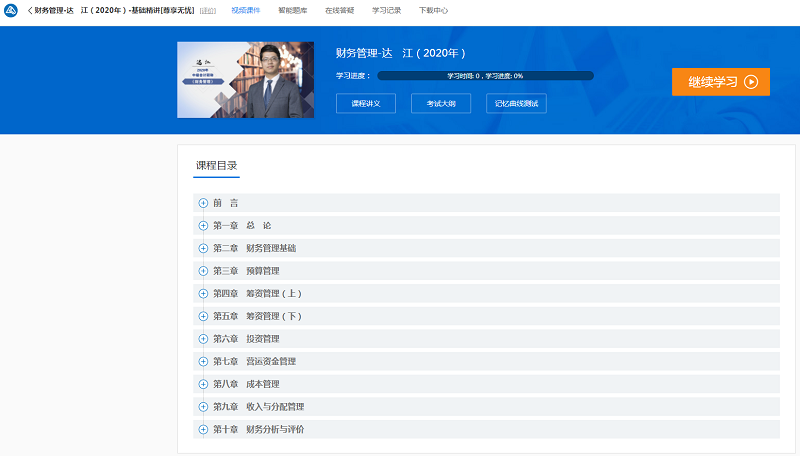The image size is (800, 456).
Task: Expand 第一章 总论
Action: tap(203, 225)
